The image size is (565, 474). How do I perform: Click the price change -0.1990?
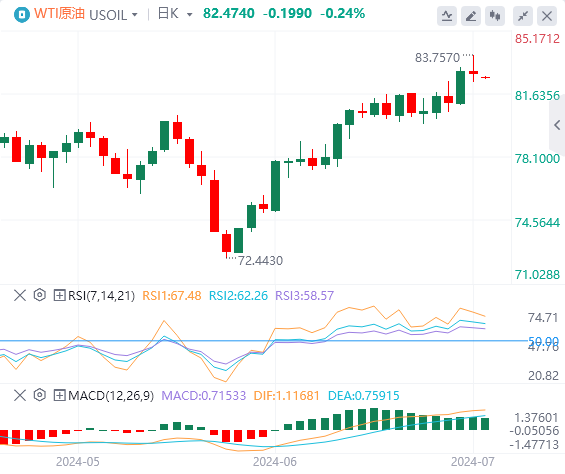tap(287, 13)
